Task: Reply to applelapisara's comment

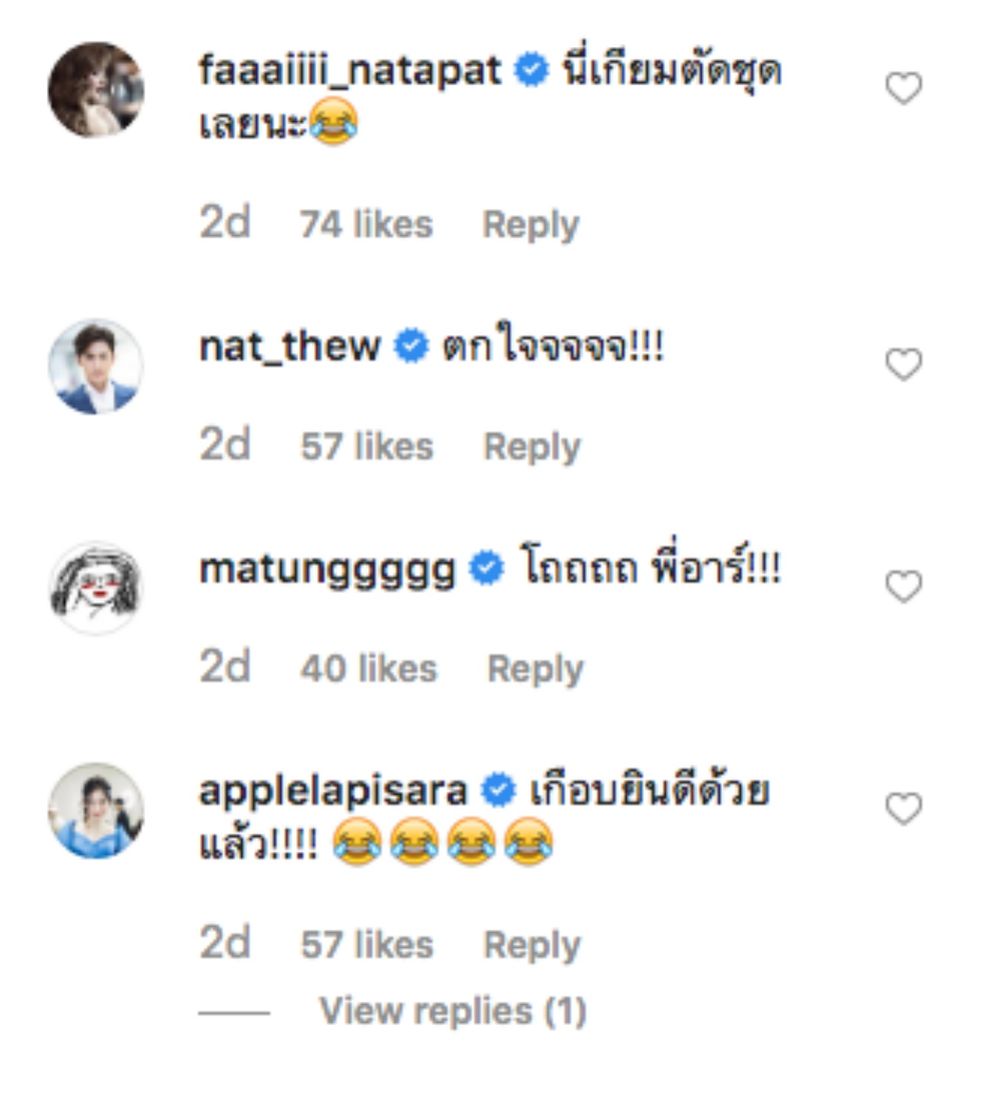Action: pos(531,945)
